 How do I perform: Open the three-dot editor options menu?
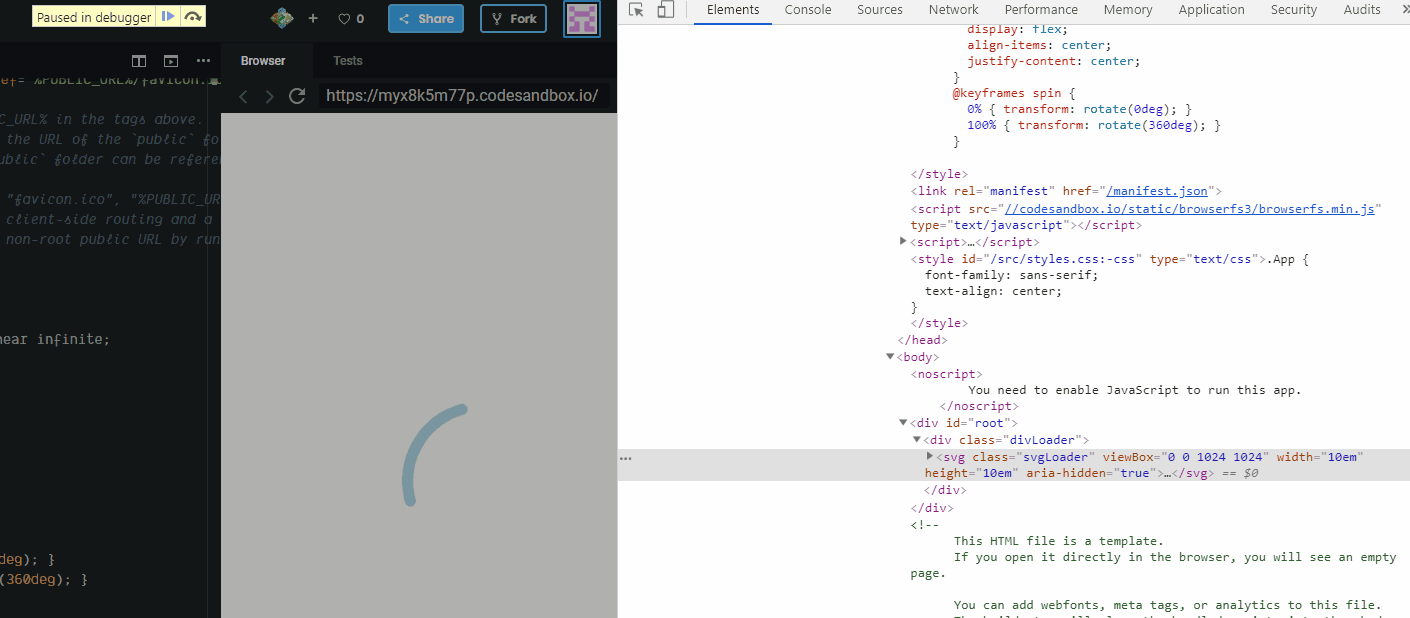click(203, 61)
